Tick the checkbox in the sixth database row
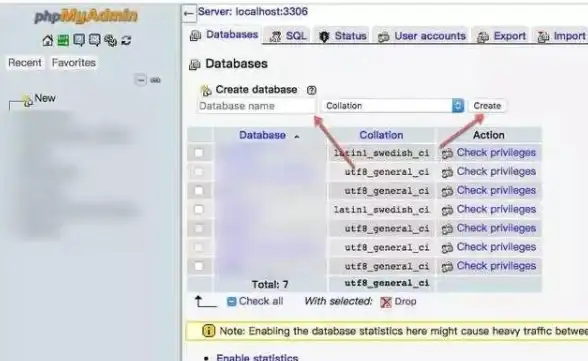 (199, 247)
